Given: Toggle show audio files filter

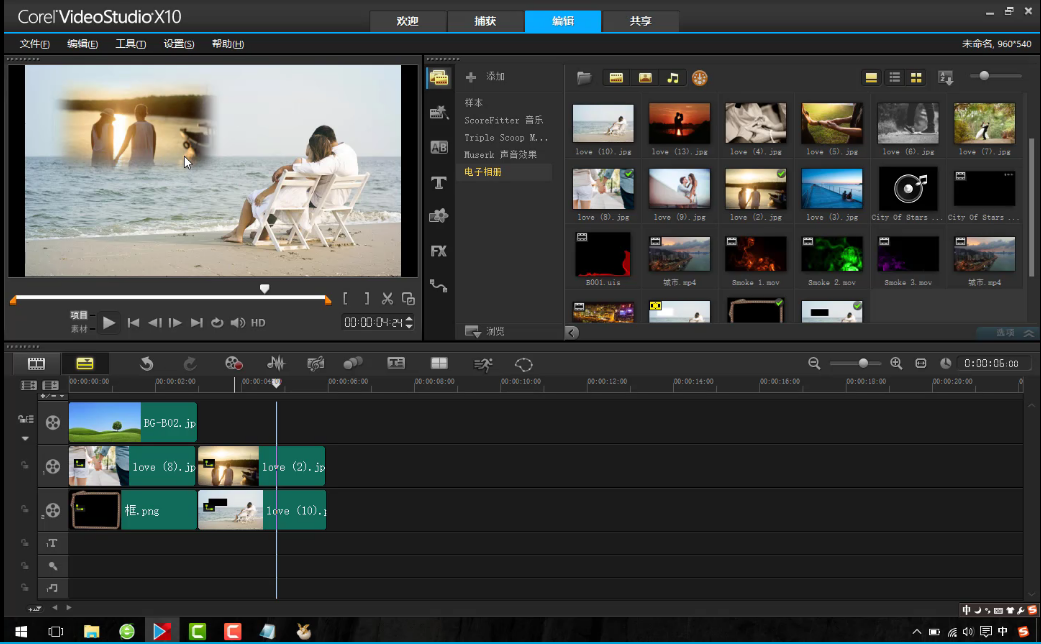Looking at the screenshot, I should 673,78.
